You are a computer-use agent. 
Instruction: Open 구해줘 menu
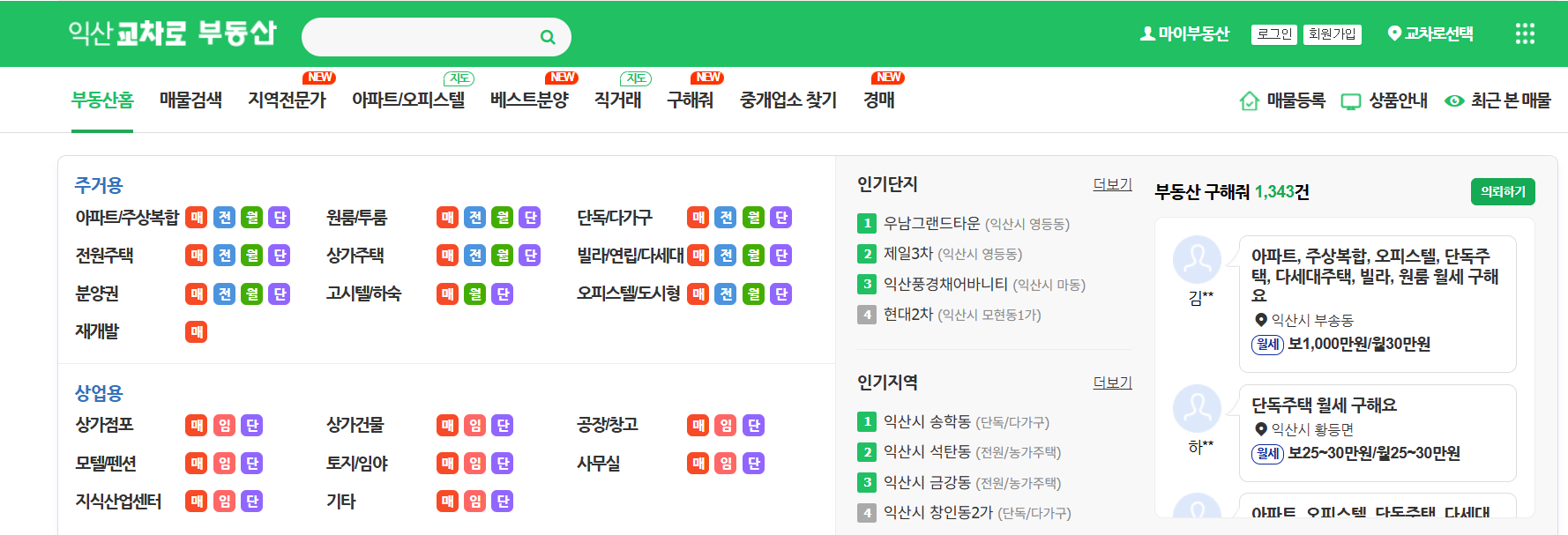[690, 100]
